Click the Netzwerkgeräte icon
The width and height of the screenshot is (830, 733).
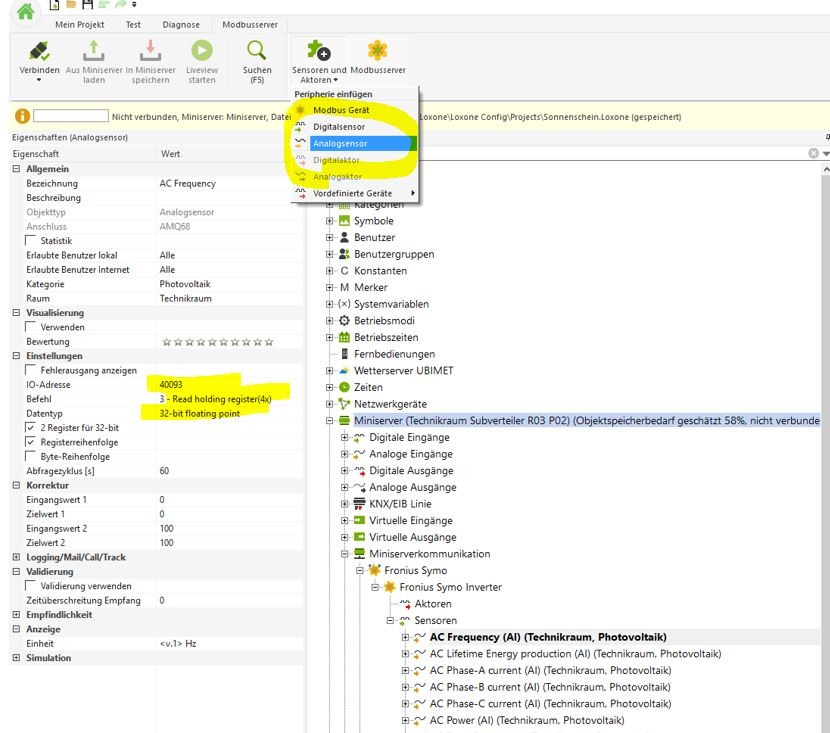point(344,404)
